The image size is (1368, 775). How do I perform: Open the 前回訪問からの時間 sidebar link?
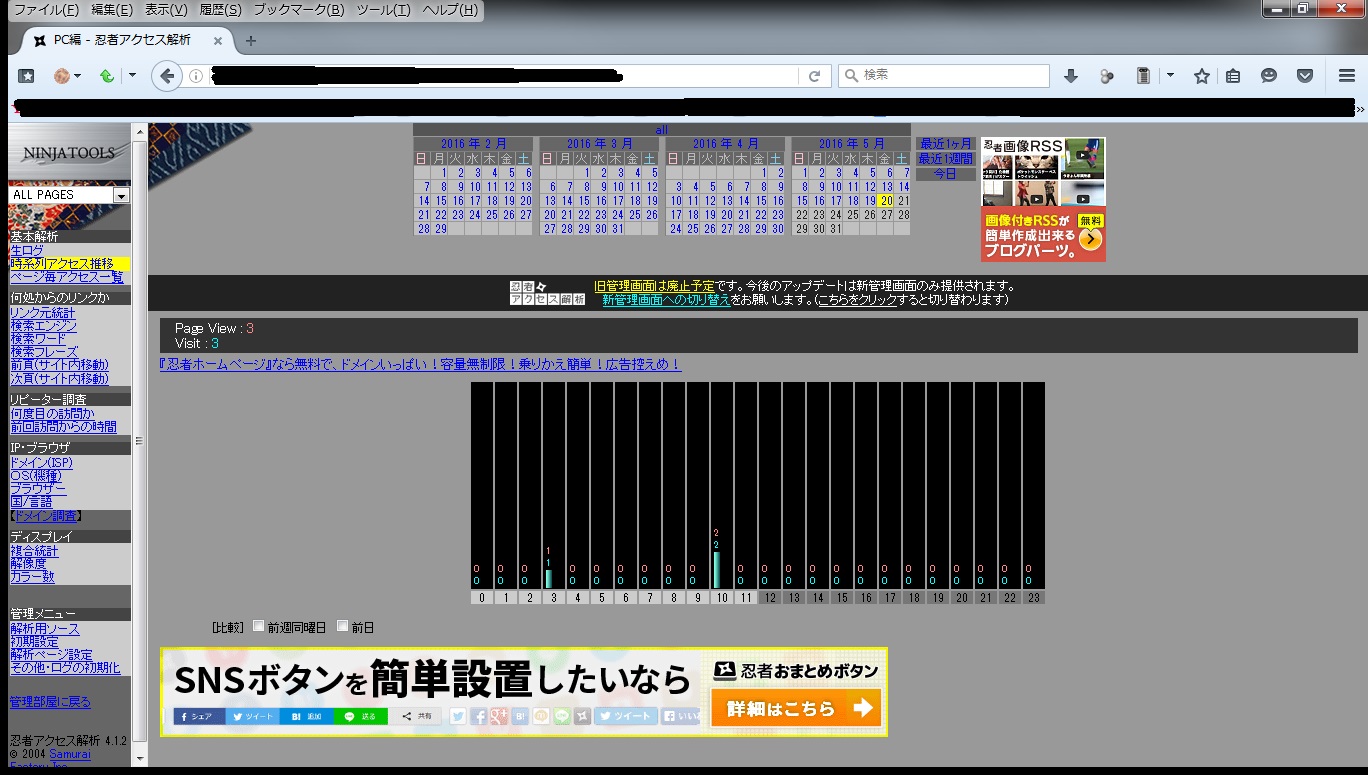(x=63, y=427)
